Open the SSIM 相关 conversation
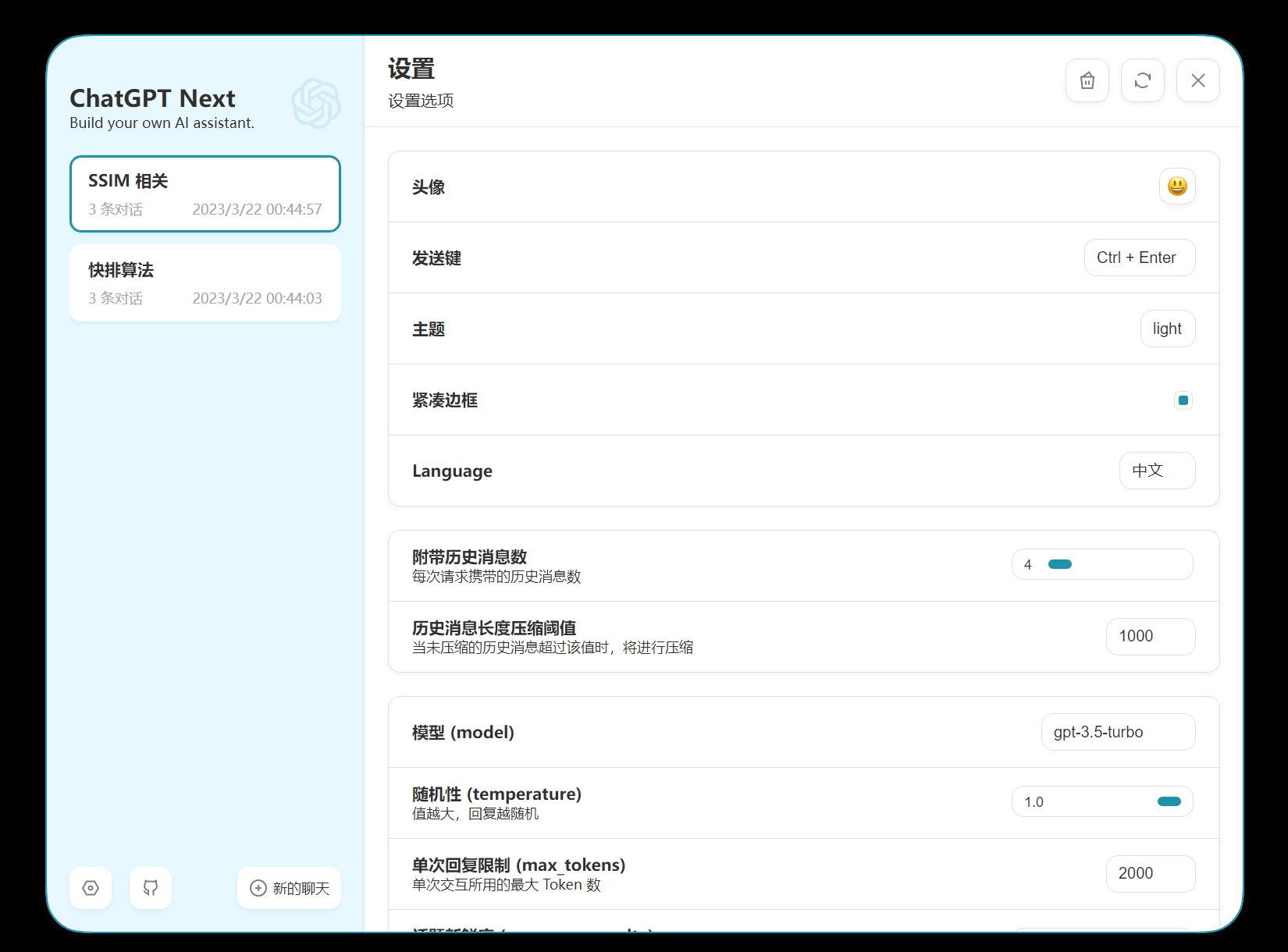 point(205,194)
